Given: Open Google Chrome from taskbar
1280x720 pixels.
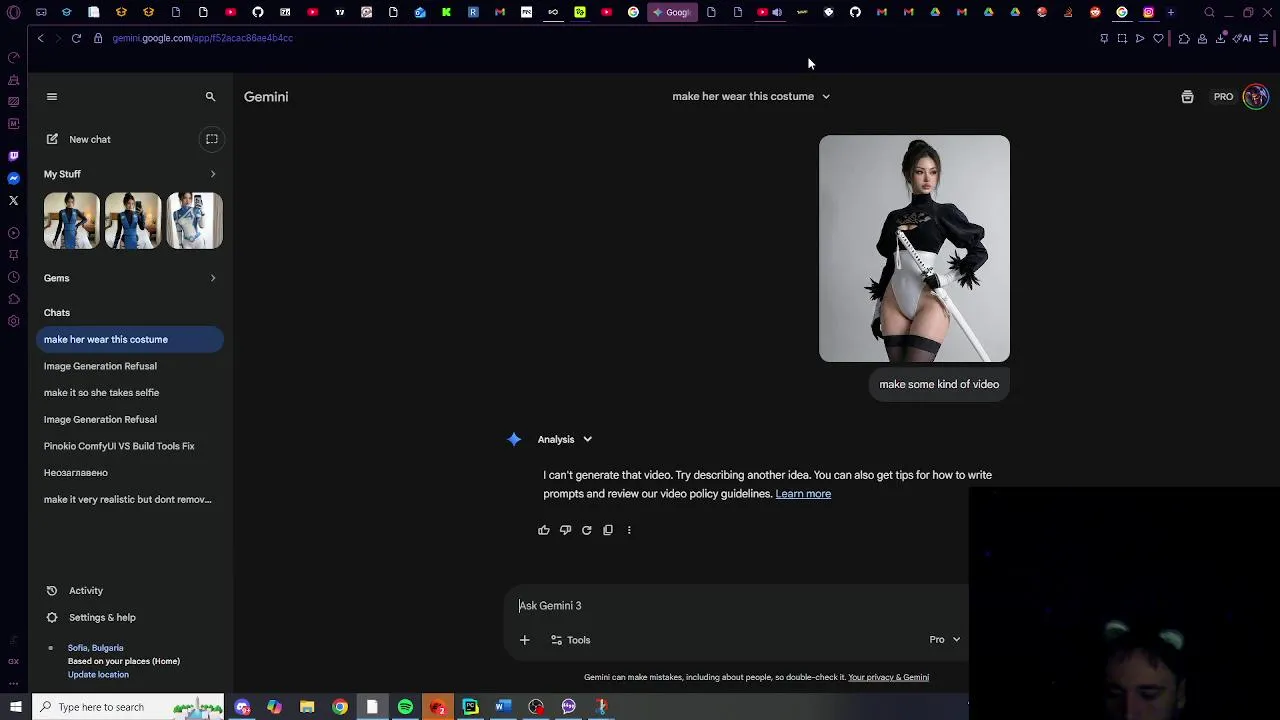Looking at the screenshot, I should coord(340,707).
